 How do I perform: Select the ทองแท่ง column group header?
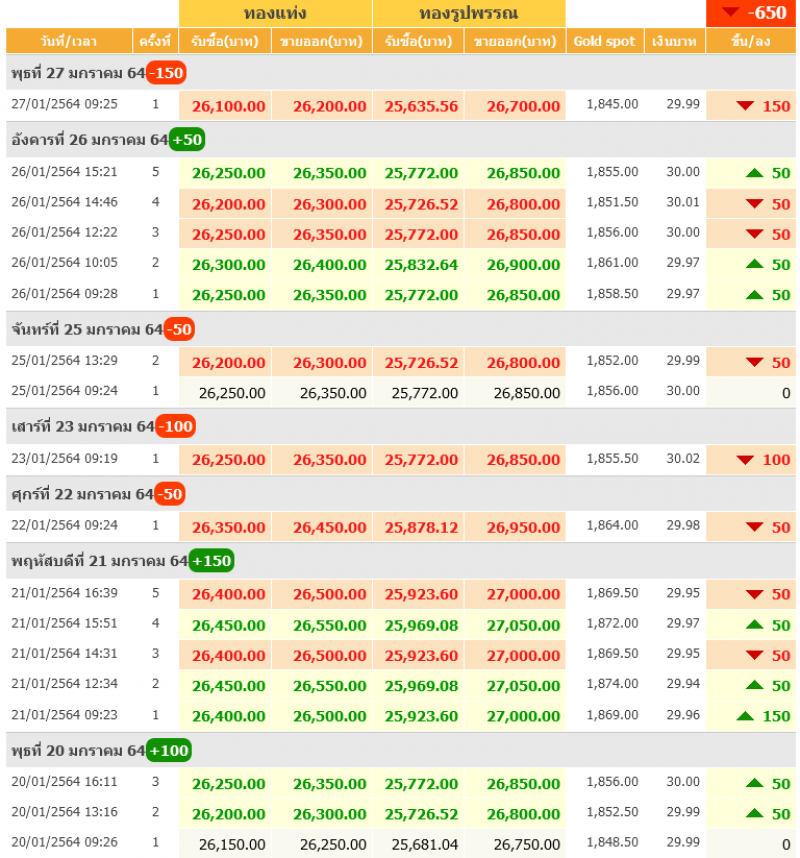coord(275,14)
